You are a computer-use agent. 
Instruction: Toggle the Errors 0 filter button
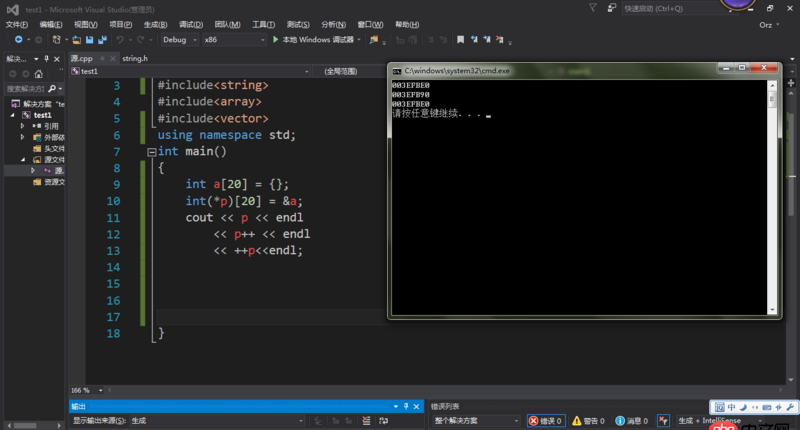pos(546,420)
